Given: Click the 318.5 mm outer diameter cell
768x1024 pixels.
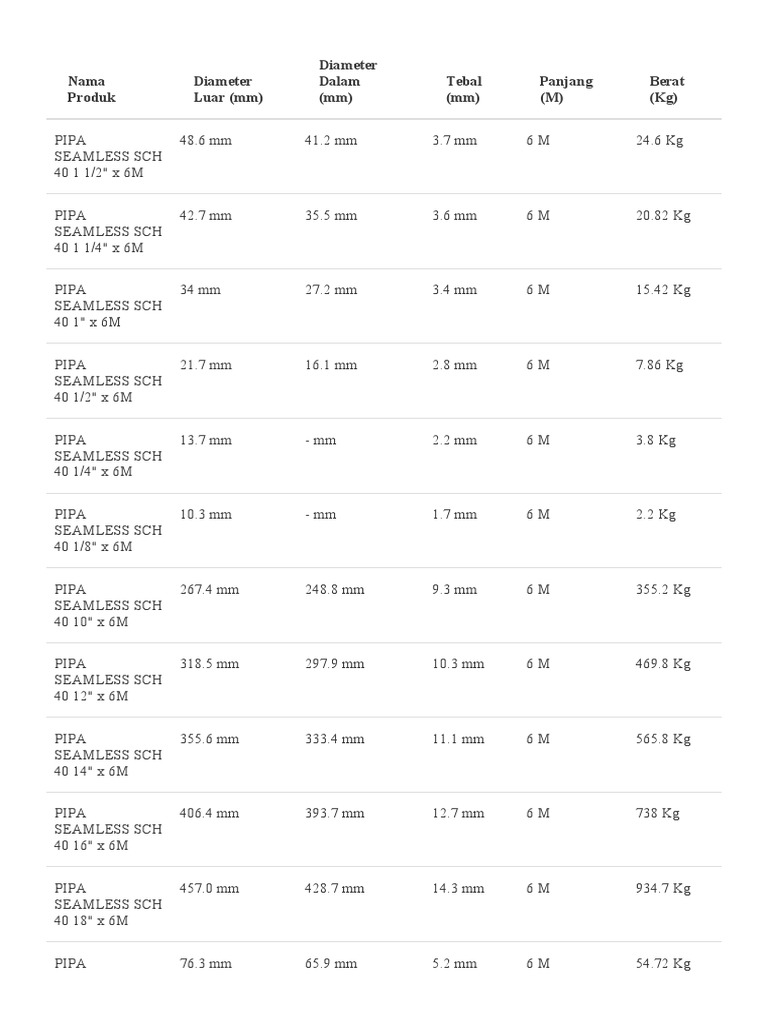Looking at the screenshot, I should click(209, 664).
